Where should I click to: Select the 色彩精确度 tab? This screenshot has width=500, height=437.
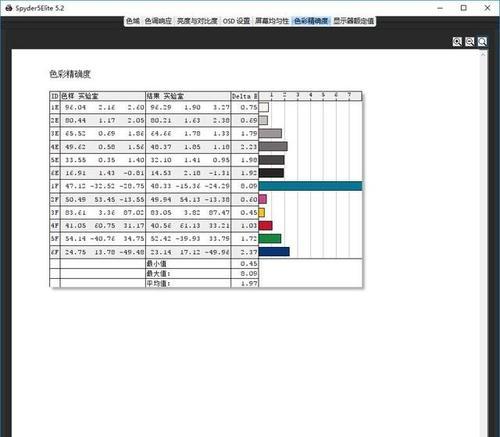pyautogui.click(x=311, y=21)
